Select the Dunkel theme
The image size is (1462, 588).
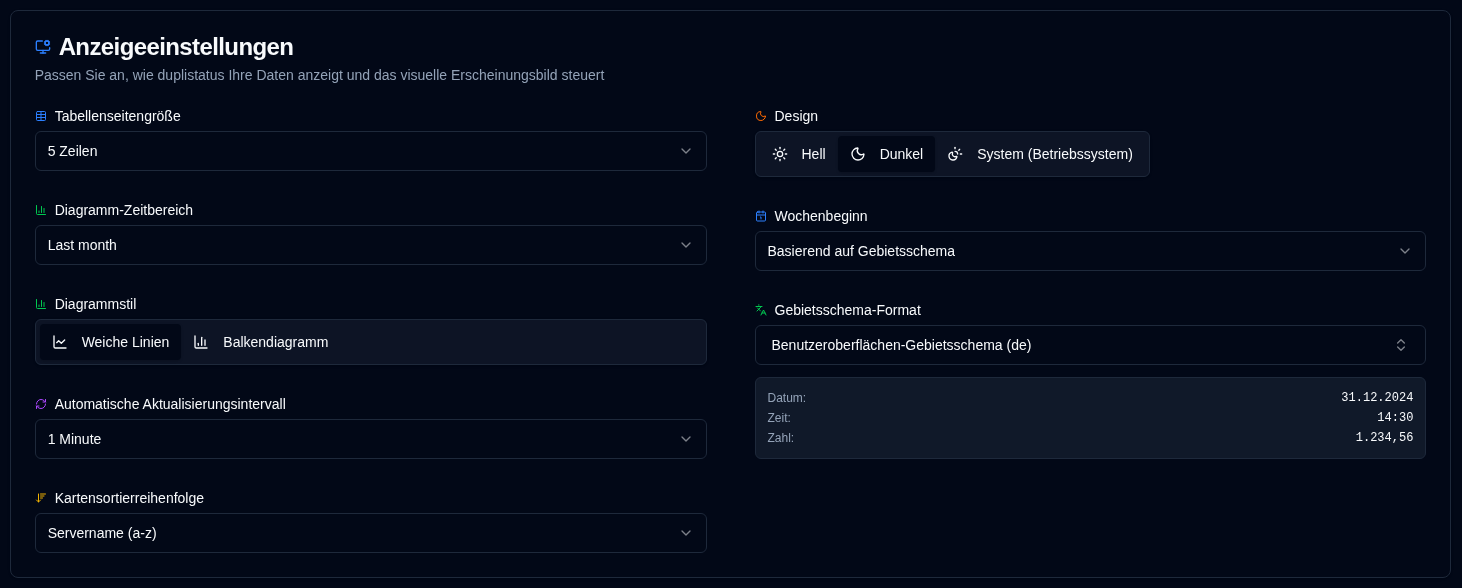pyautogui.click(x=887, y=154)
